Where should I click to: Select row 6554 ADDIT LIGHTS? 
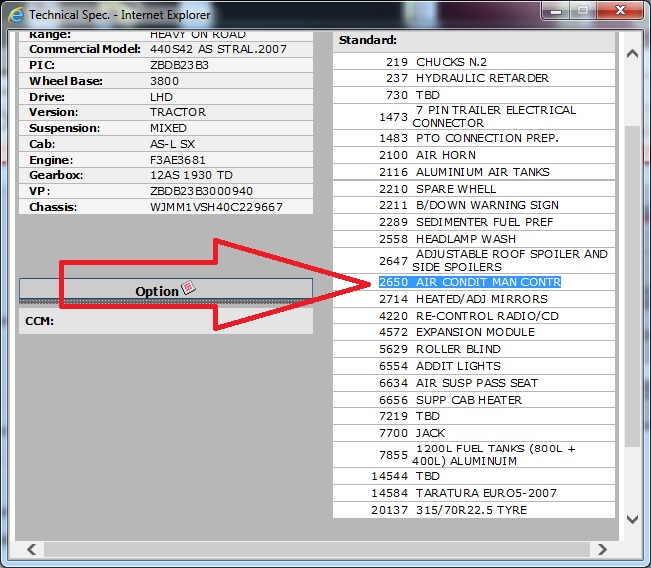click(474, 366)
